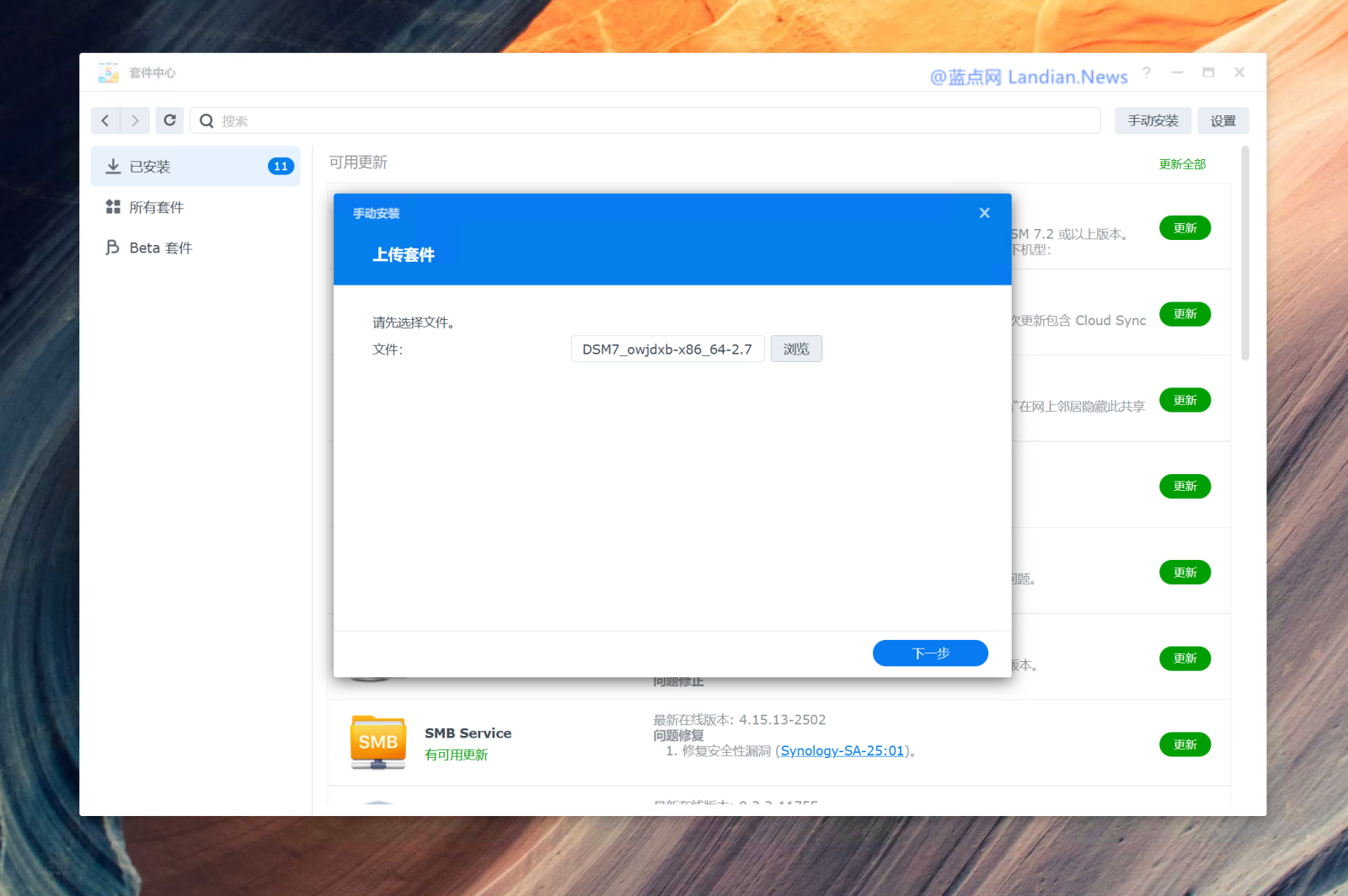Click the back navigation arrow
Screen dimensions: 1348x896
point(105,120)
